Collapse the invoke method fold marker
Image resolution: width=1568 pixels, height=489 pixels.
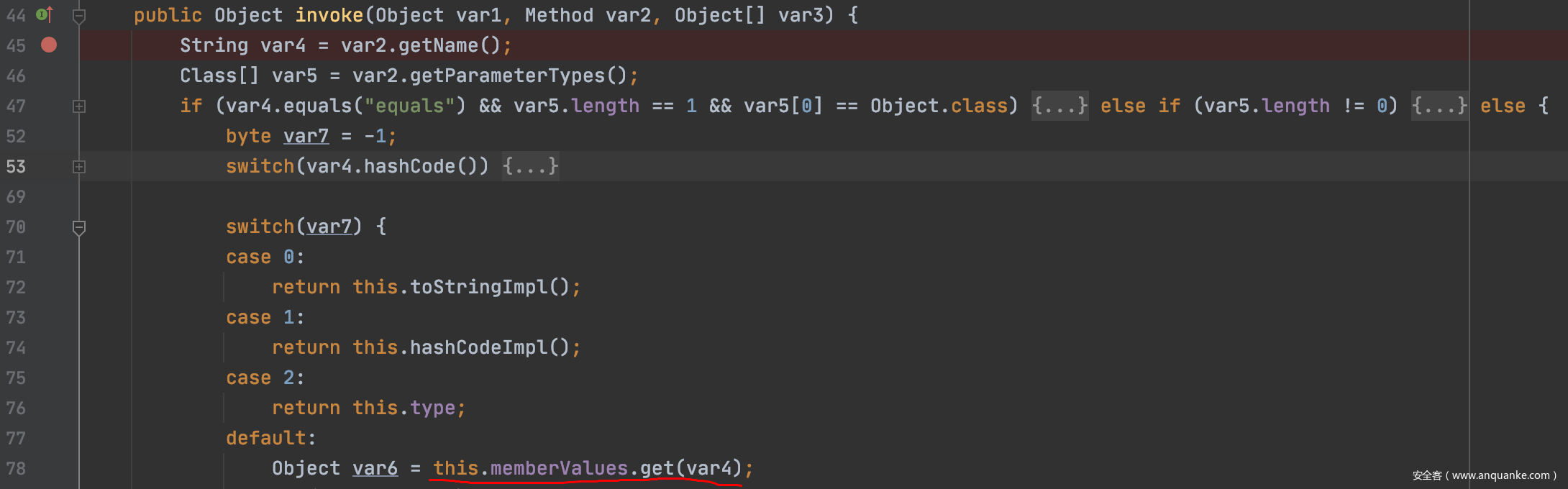(x=79, y=15)
